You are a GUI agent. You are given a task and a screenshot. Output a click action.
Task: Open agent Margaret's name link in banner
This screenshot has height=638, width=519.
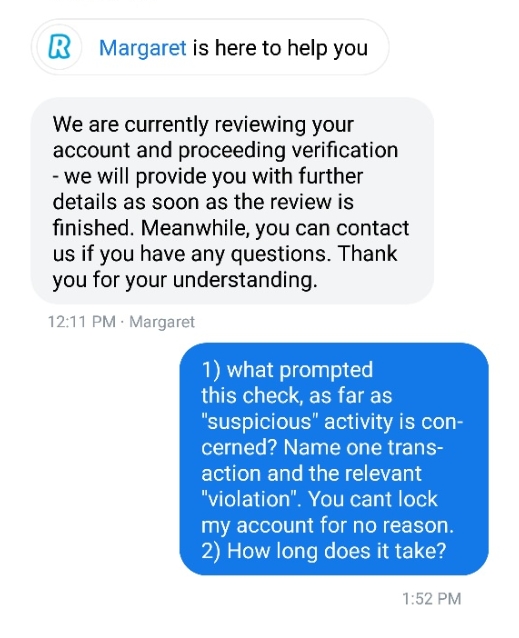coord(143,48)
